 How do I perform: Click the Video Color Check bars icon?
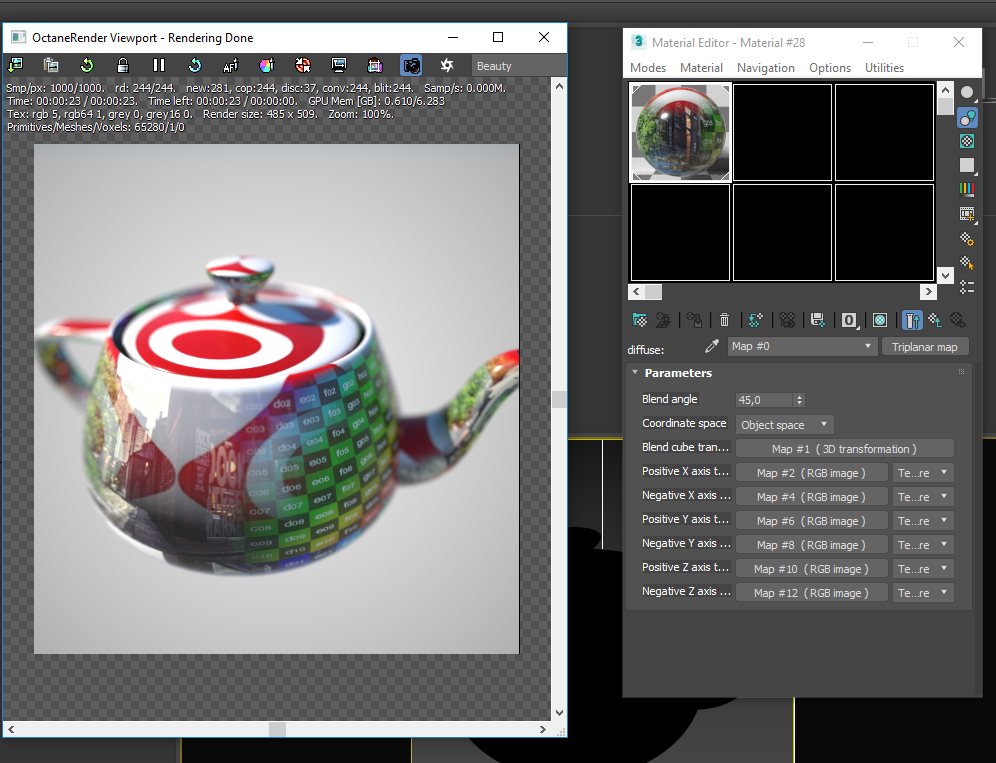[x=967, y=189]
